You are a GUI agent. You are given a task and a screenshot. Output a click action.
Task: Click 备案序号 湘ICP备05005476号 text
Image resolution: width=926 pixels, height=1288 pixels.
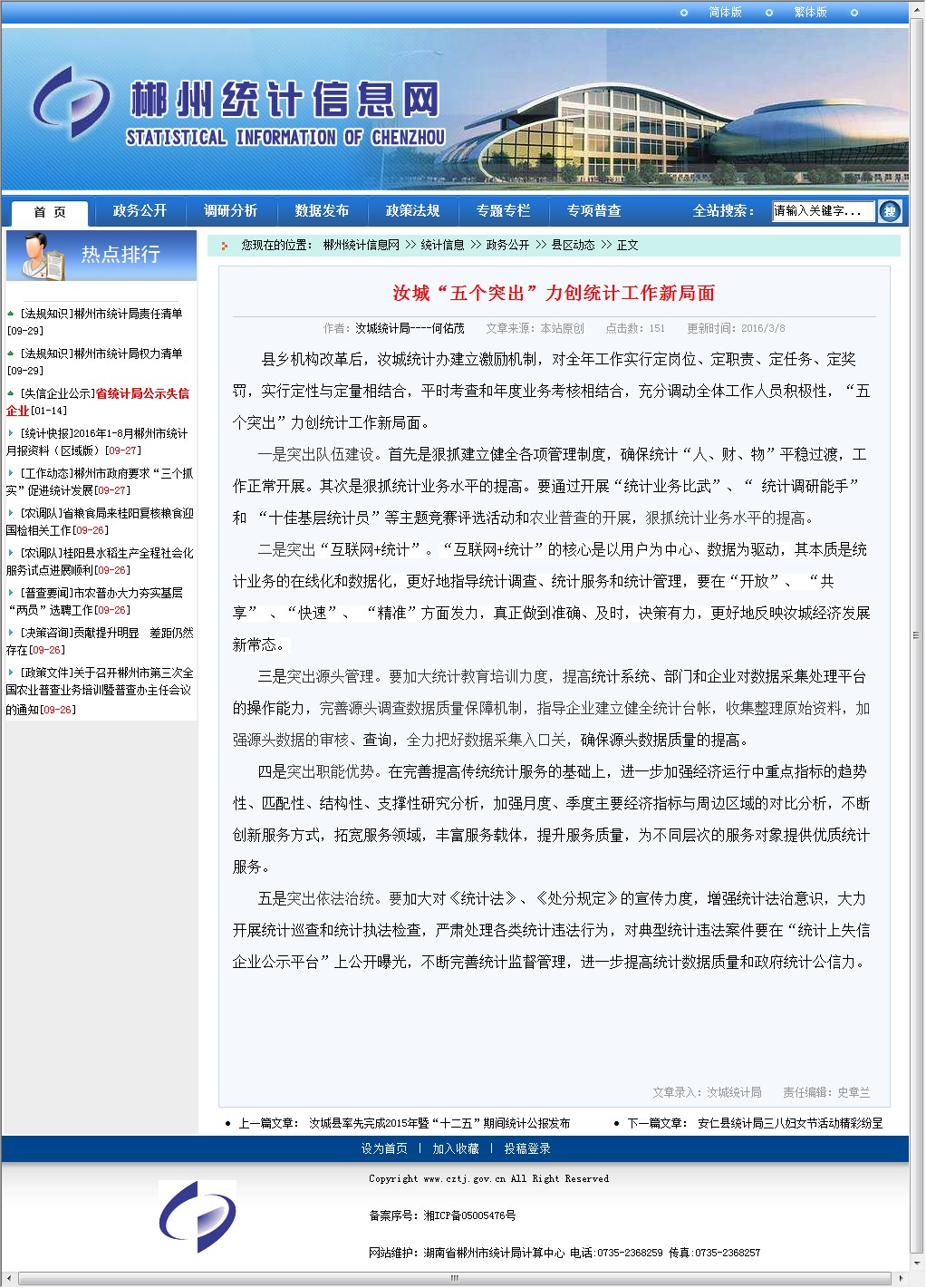pos(442,1215)
